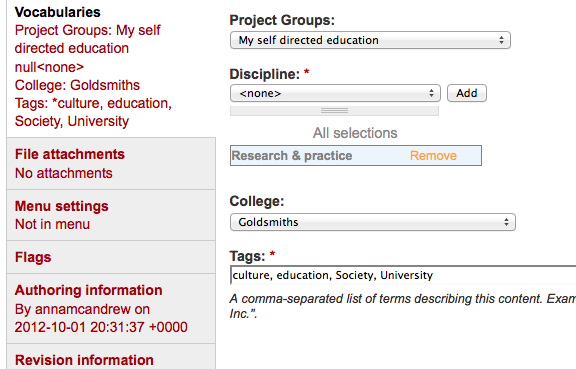The image size is (576, 369).
Task: Open the Discipline select box showing <none>
Action: 335,93
